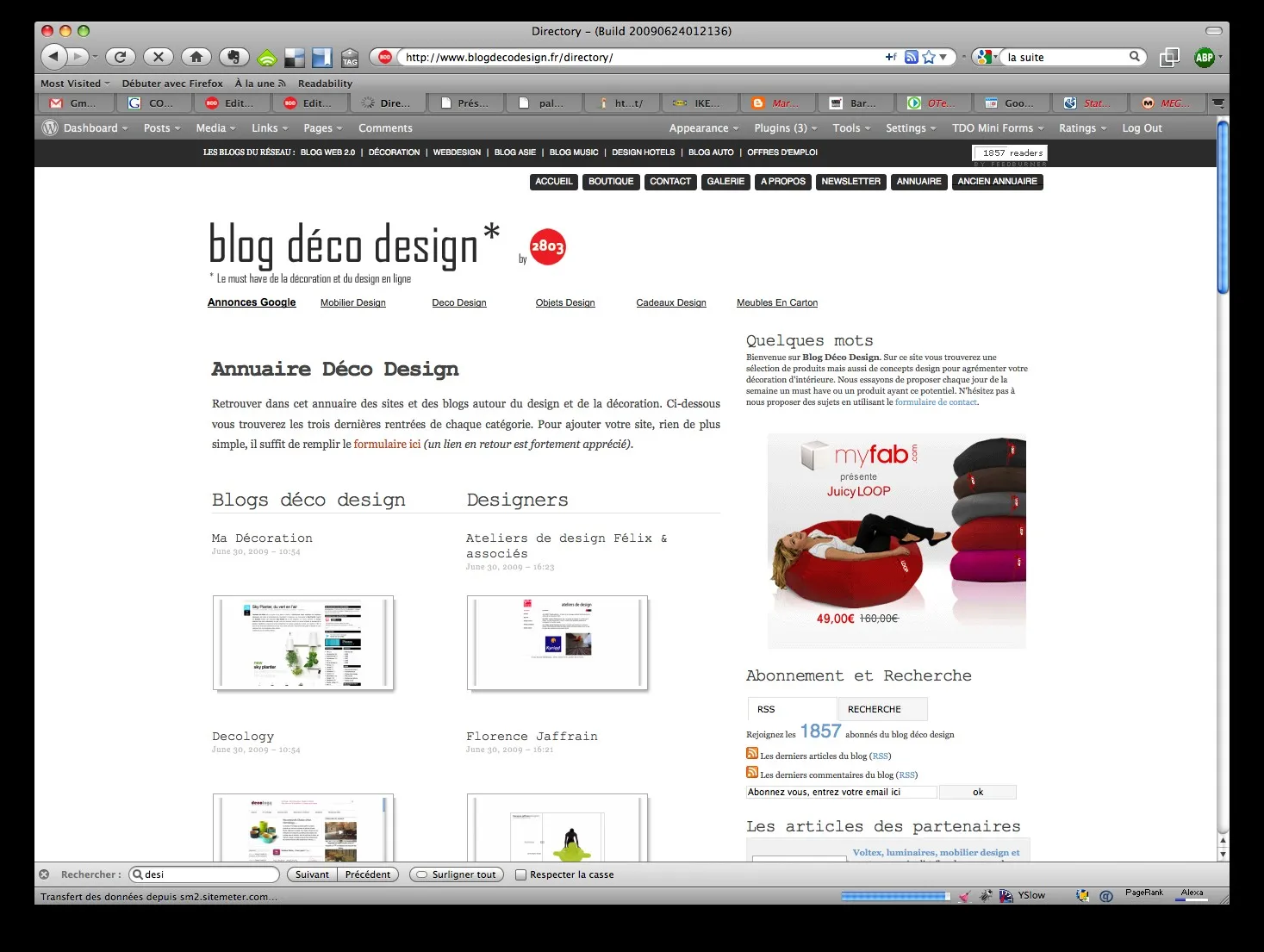This screenshot has height=952, width=1264.
Task: Reload the page with the refresh button
Action: [120, 57]
